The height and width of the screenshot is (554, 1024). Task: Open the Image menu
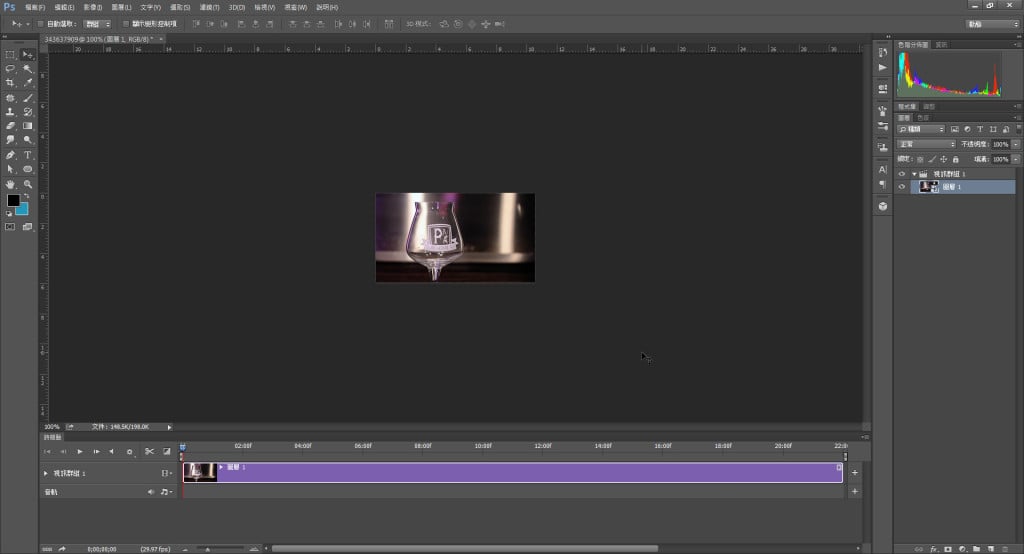pyautogui.click(x=93, y=7)
